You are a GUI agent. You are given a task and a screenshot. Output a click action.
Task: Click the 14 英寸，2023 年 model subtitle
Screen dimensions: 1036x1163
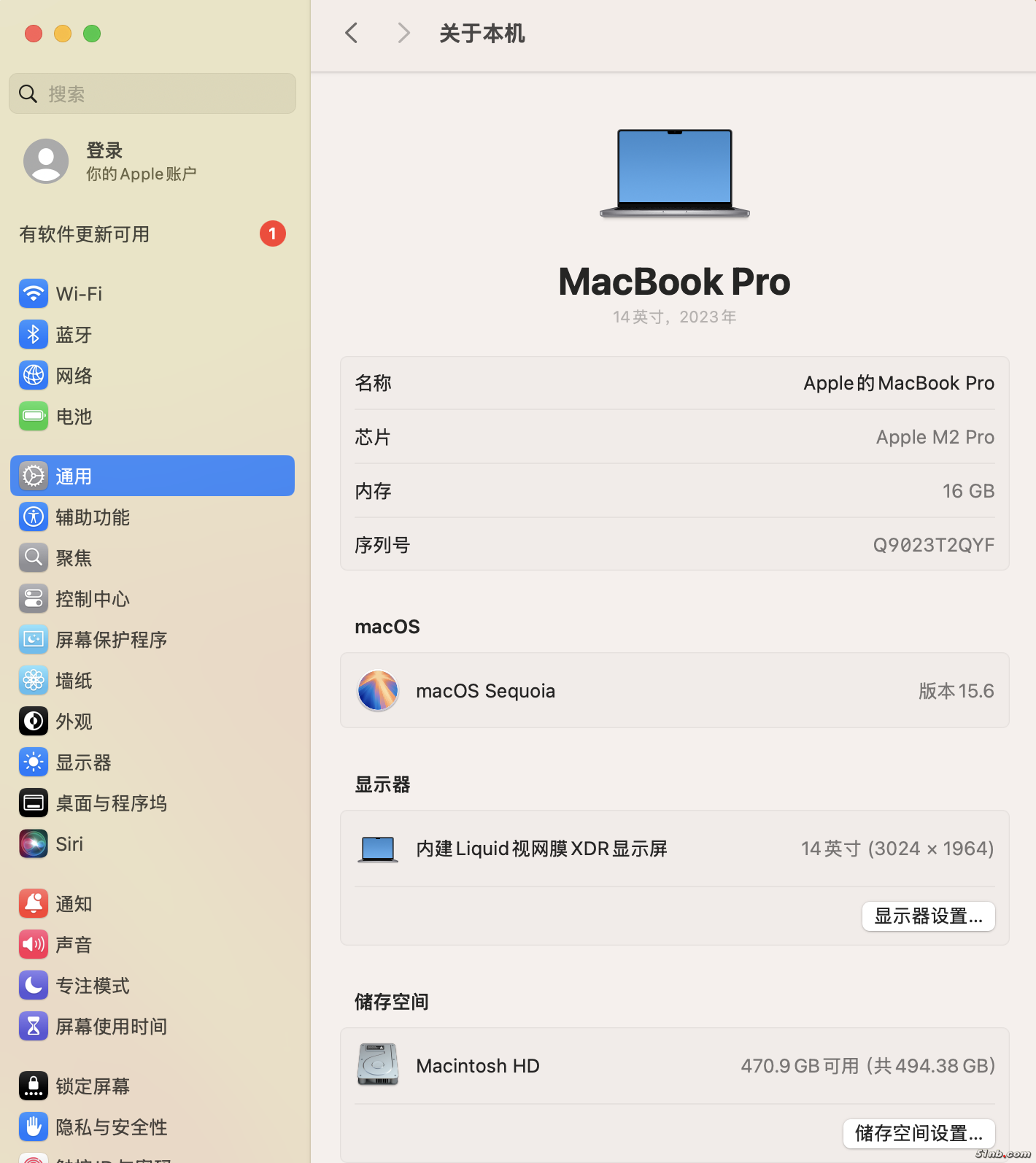coord(675,317)
